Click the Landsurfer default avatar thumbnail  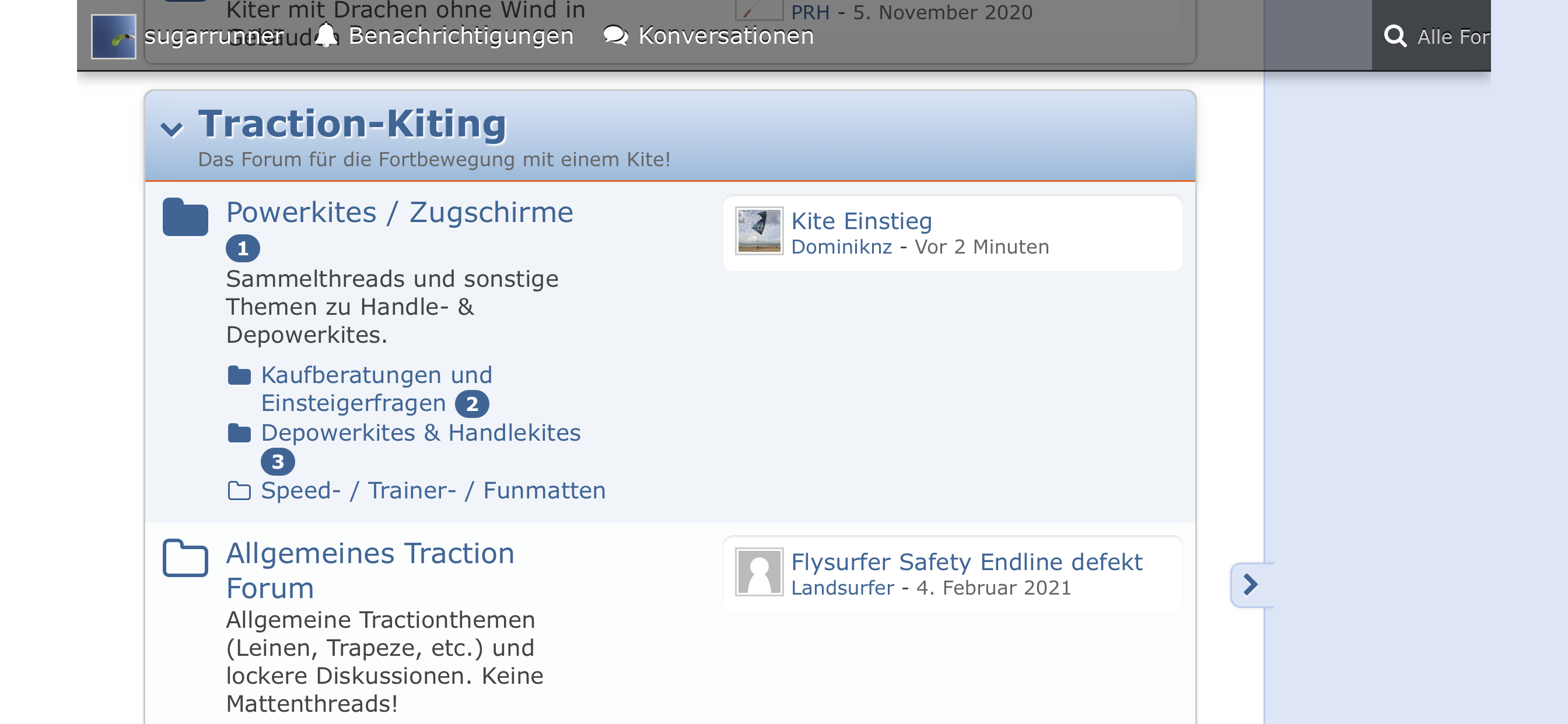pos(758,572)
